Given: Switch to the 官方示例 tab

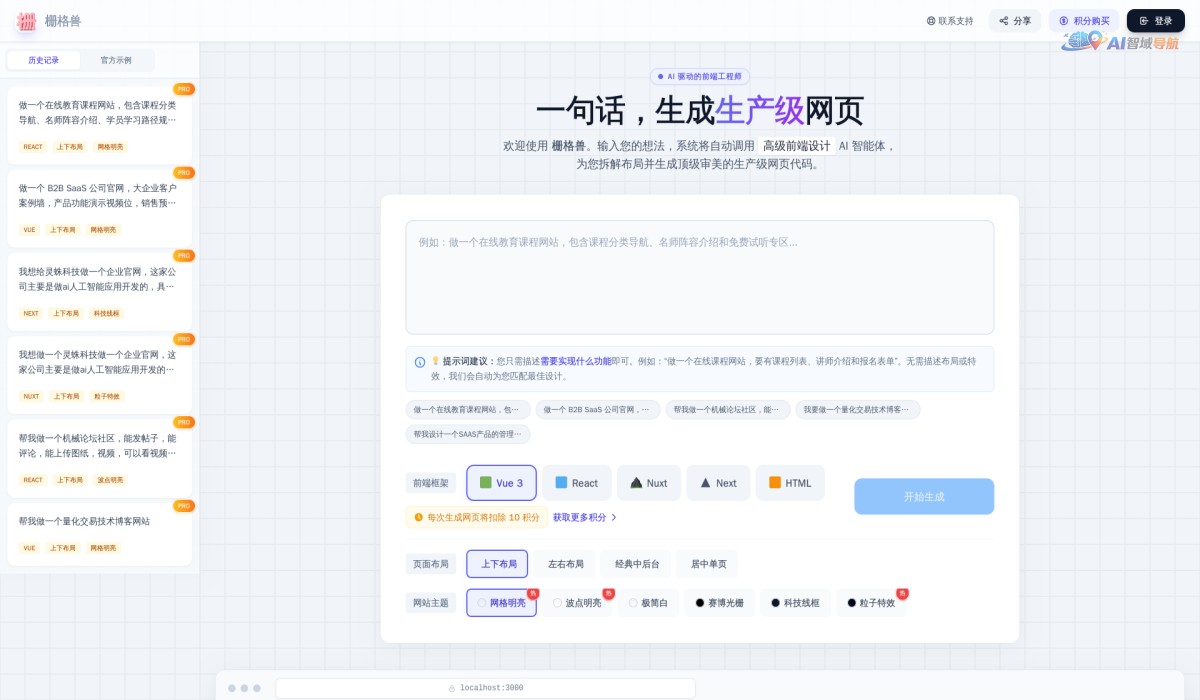Looking at the screenshot, I should point(116,60).
